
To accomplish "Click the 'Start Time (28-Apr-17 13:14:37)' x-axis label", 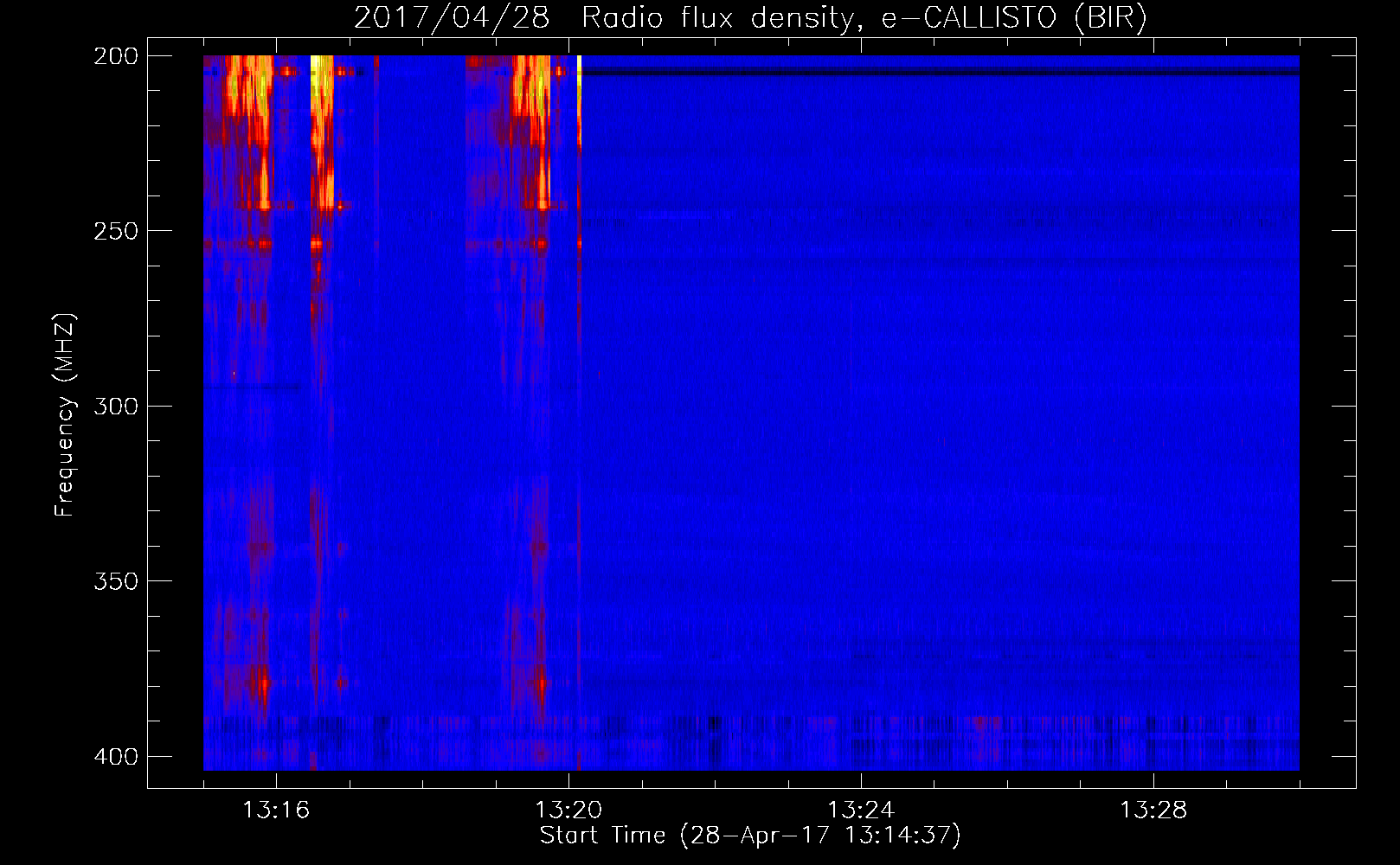I will (750, 836).
